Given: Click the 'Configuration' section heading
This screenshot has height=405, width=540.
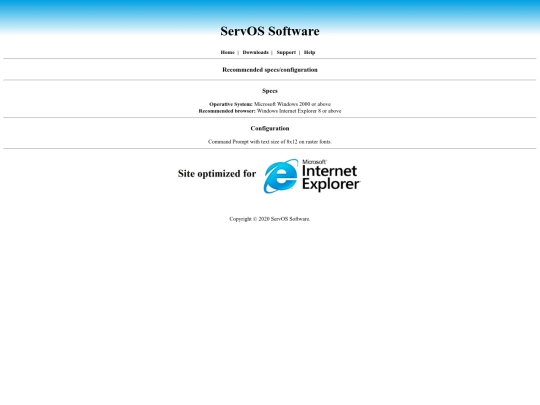Looking at the screenshot, I should click(x=270, y=128).
